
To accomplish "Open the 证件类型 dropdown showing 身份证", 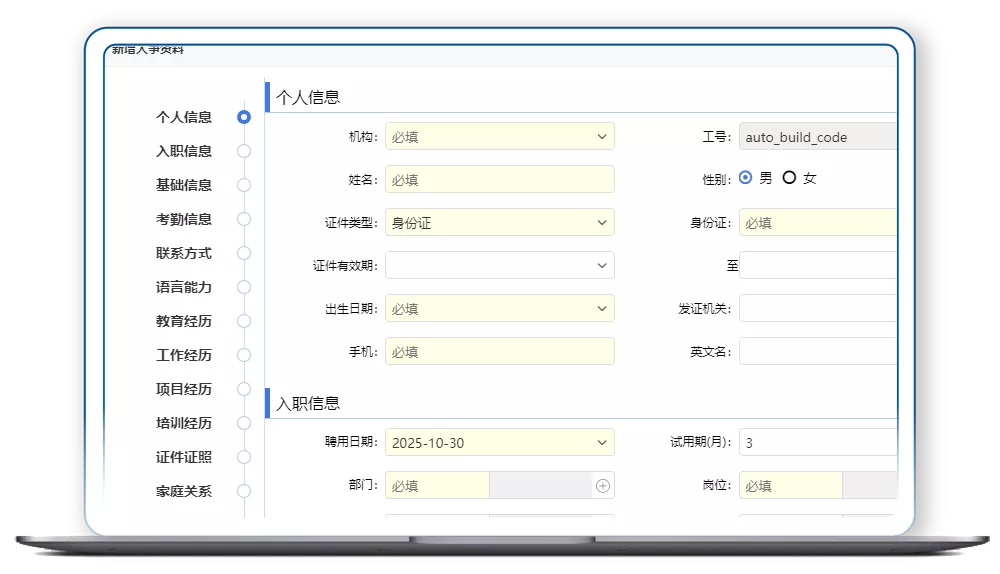I will [500, 223].
